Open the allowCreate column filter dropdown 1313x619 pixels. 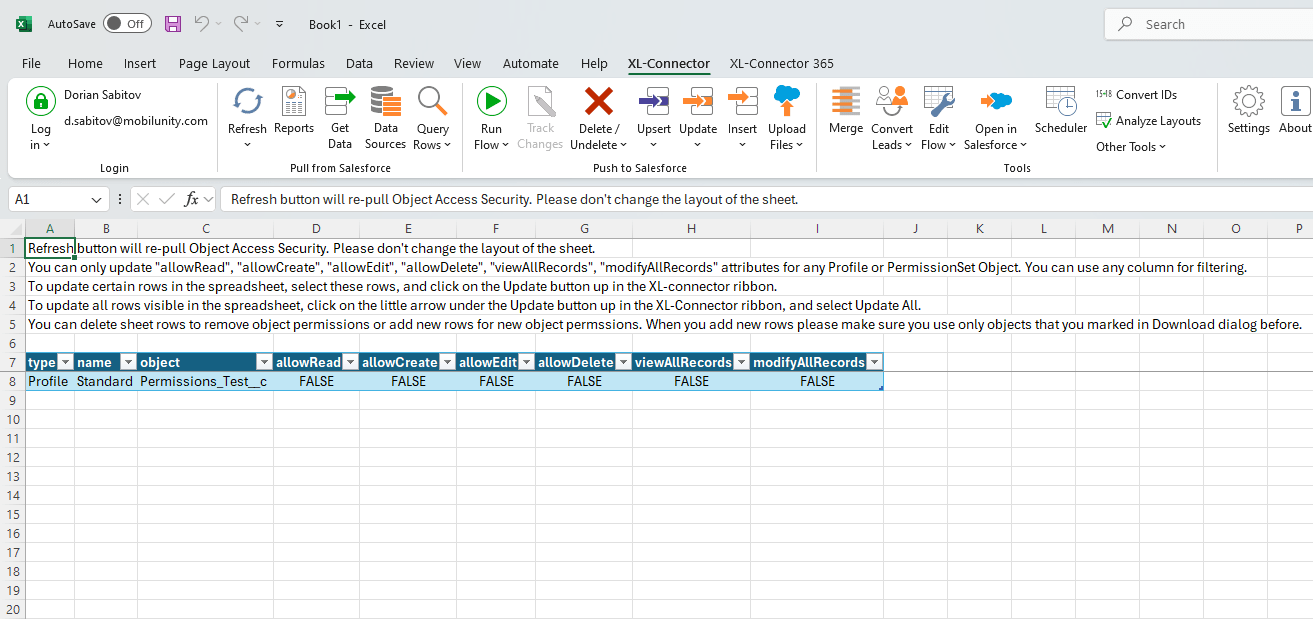447,362
